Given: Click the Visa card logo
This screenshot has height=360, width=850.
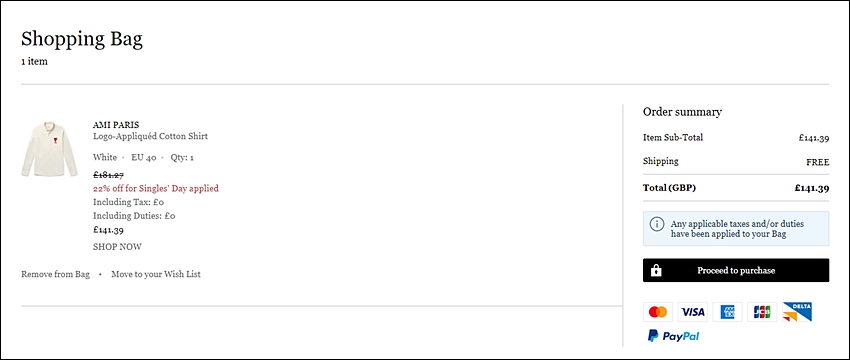Looking at the screenshot, I should 692,312.
